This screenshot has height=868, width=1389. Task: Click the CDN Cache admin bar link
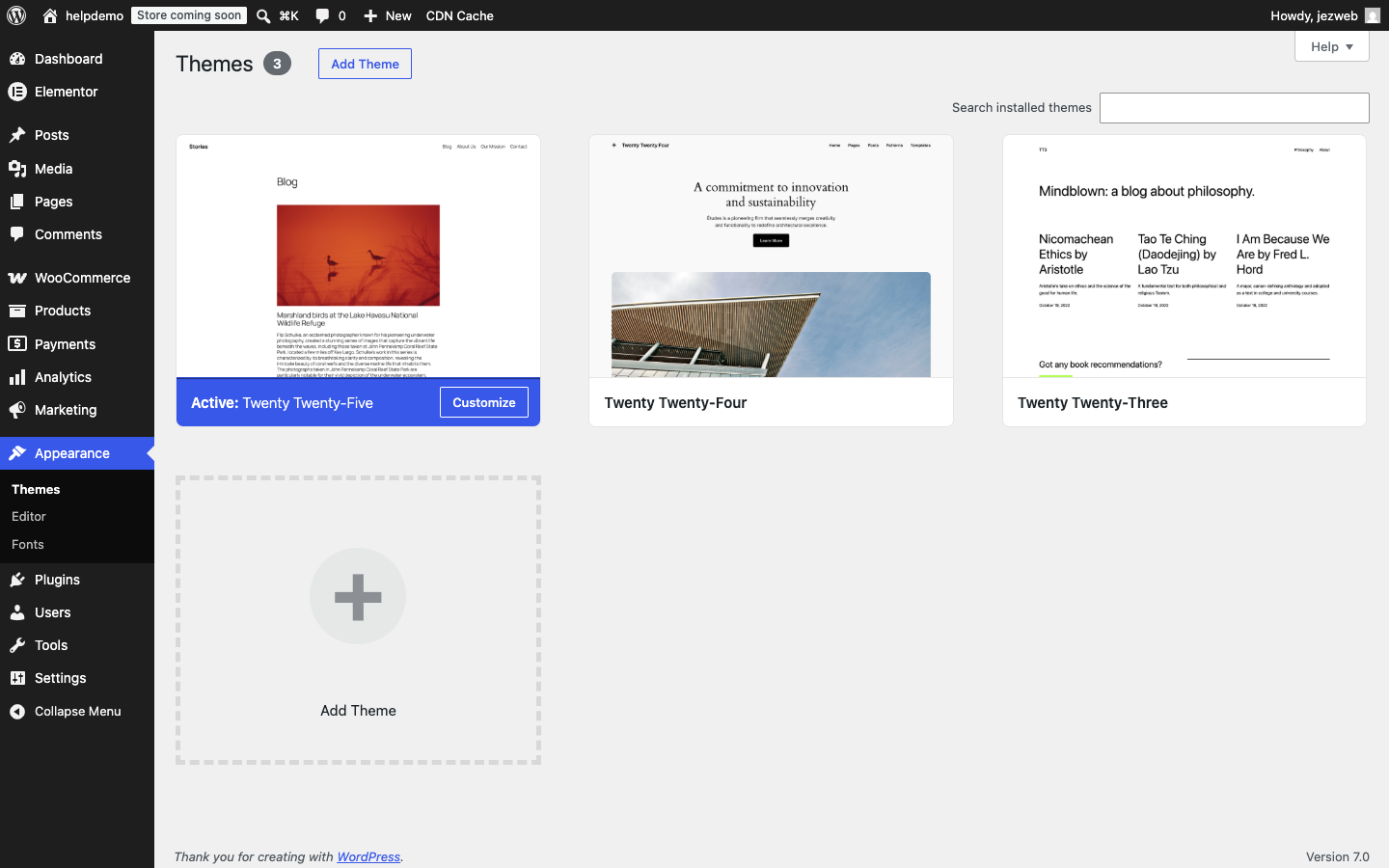460,15
